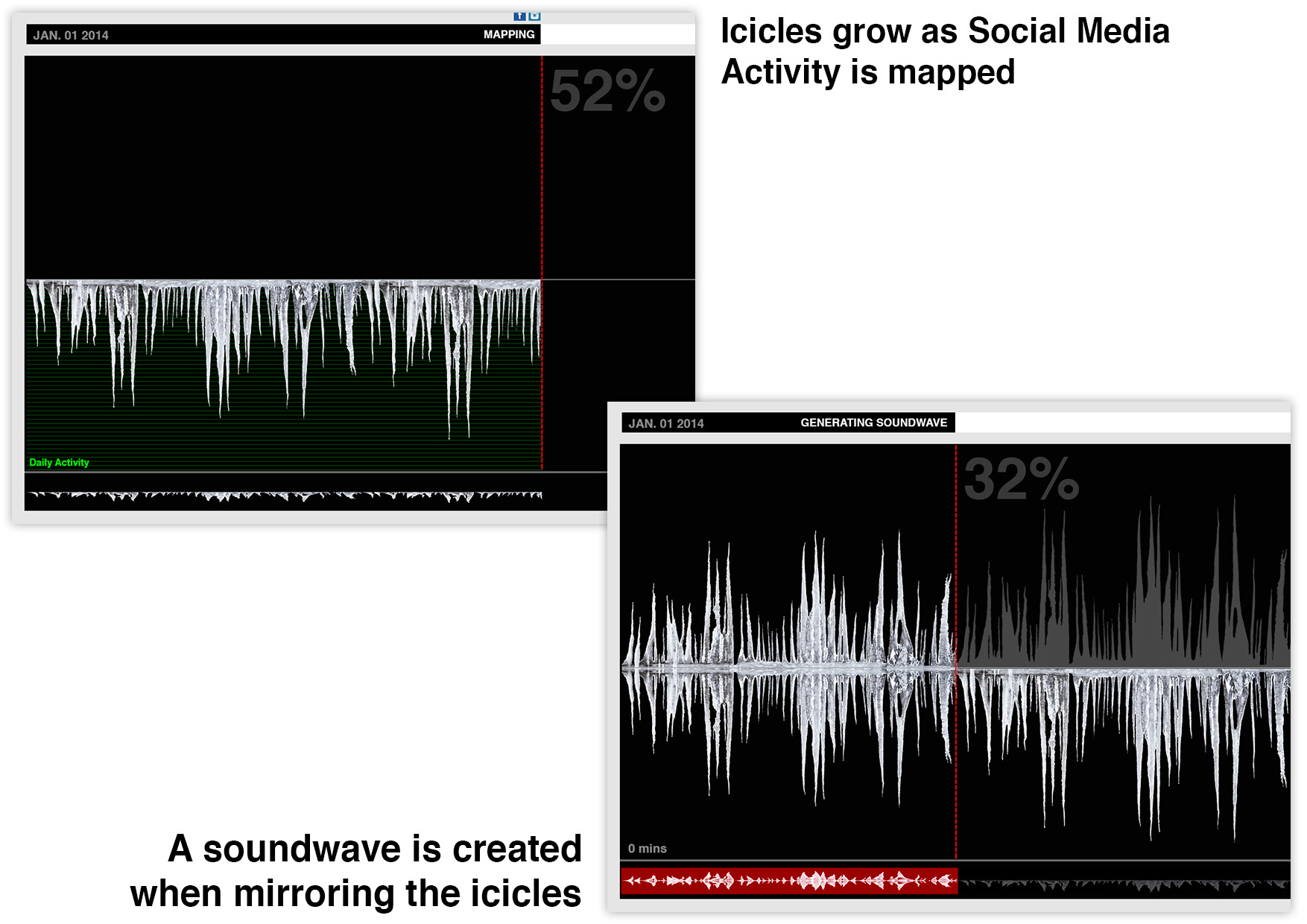Click the 52% progress indicator
Viewport: 1307px width, 924px height.
tap(607, 91)
